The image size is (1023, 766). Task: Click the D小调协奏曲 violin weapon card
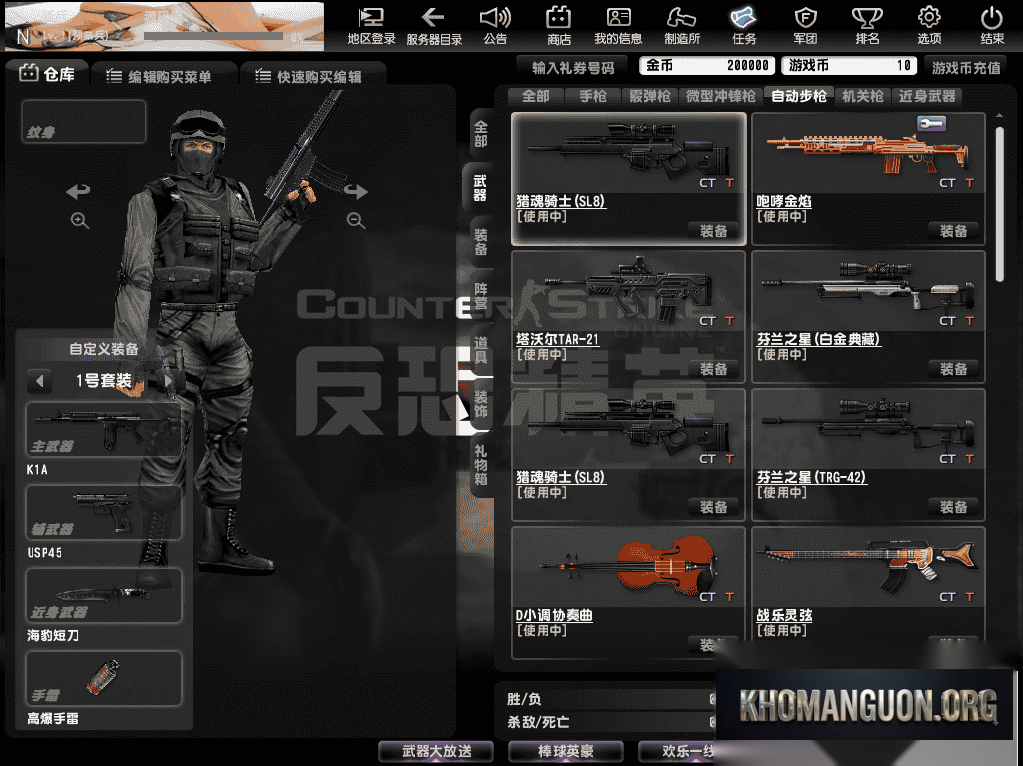point(628,592)
